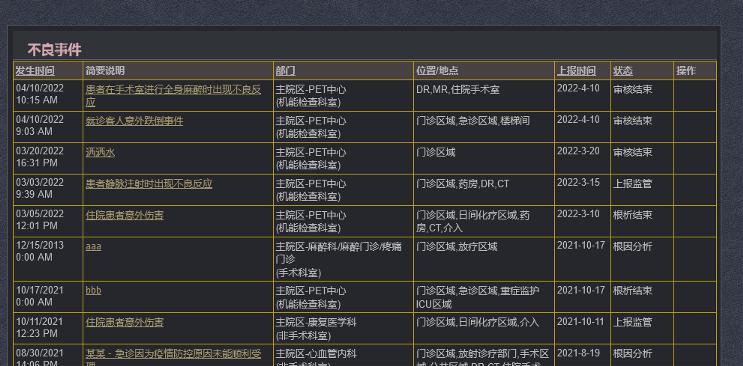The height and width of the screenshot is (366, 743).
Task: Open 就诊客人意外跌倒事件 link
Action: [134, 121]
